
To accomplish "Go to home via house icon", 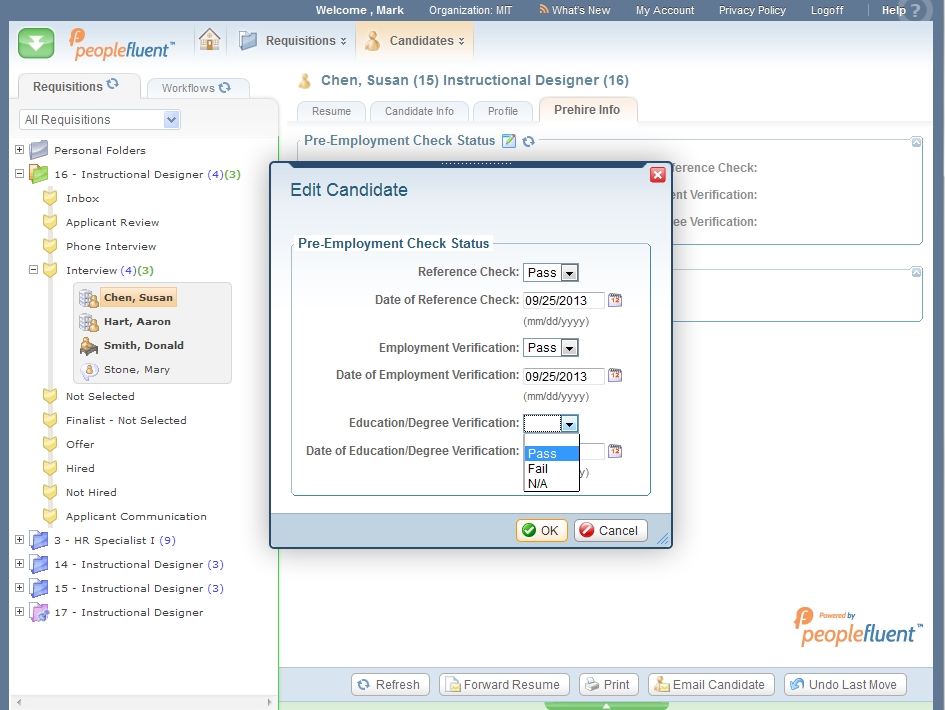I will tap(209, 40).
